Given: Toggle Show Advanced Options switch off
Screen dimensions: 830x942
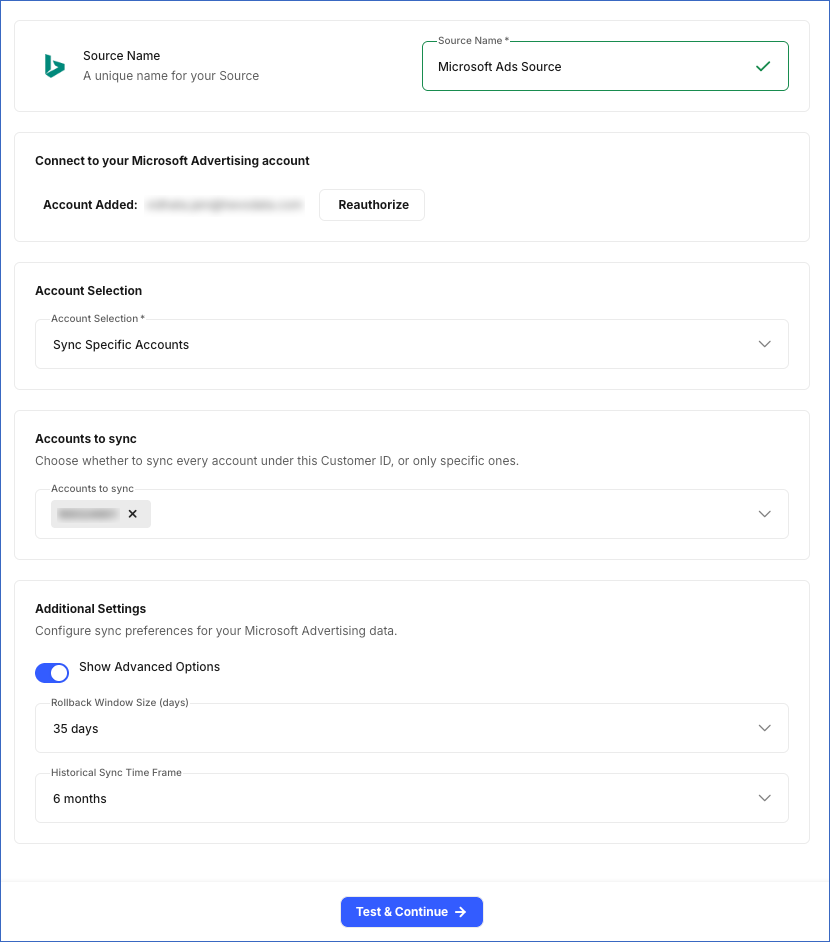Looking at the screenshot, I should (x=52, y=673).
